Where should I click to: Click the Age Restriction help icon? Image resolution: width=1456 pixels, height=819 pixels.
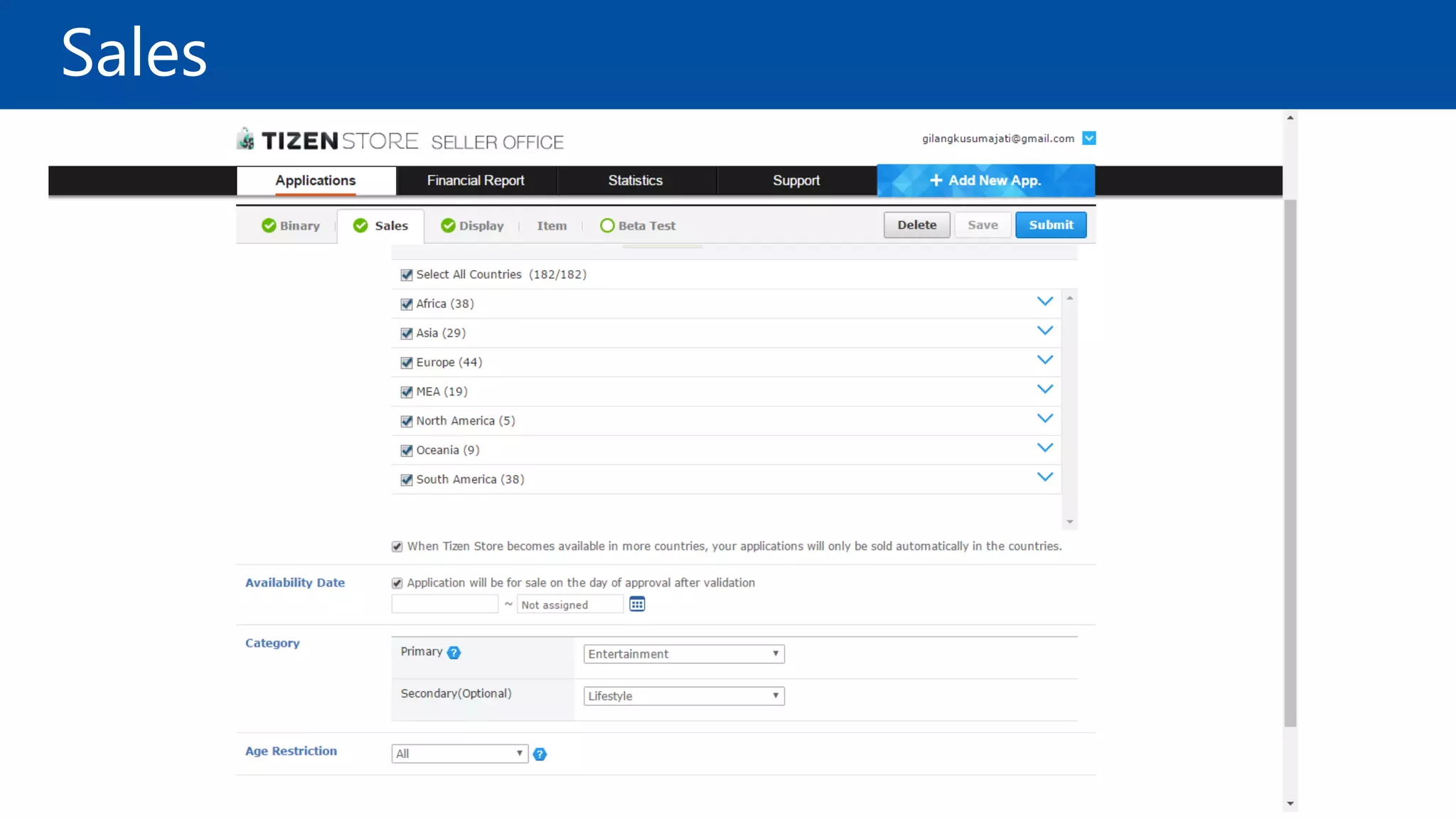point(540,754)
